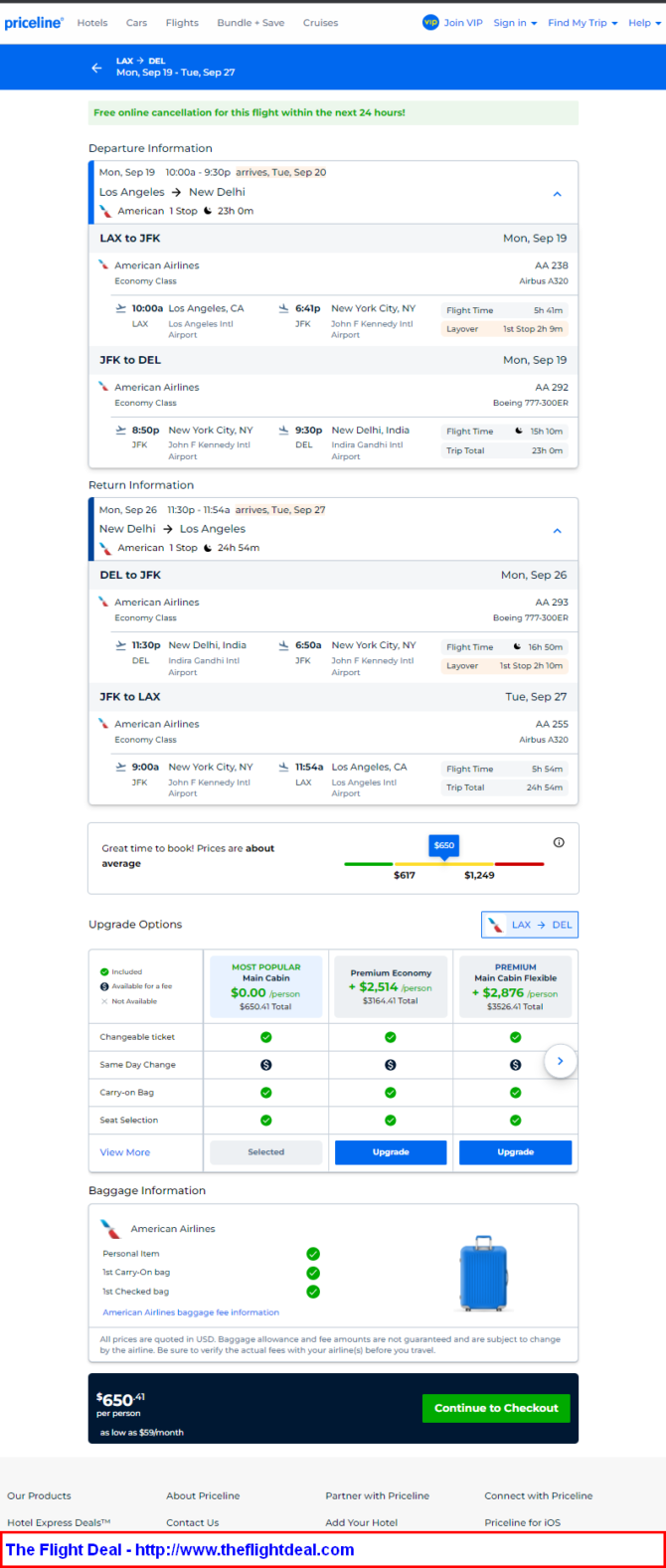Open the Find My Trip dropdown
Image resolution: width=666 pixels, height=1568 pixels.
pyautogui.click(x=583, y=23)
